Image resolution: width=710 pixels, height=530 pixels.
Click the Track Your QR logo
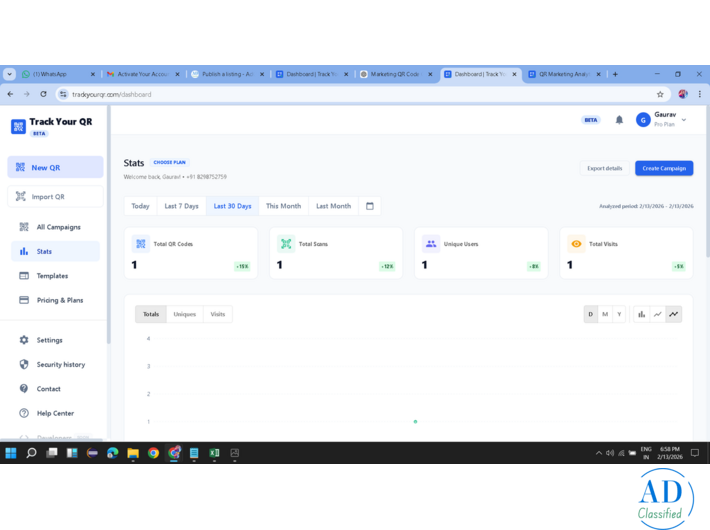[x=18, y=126]
